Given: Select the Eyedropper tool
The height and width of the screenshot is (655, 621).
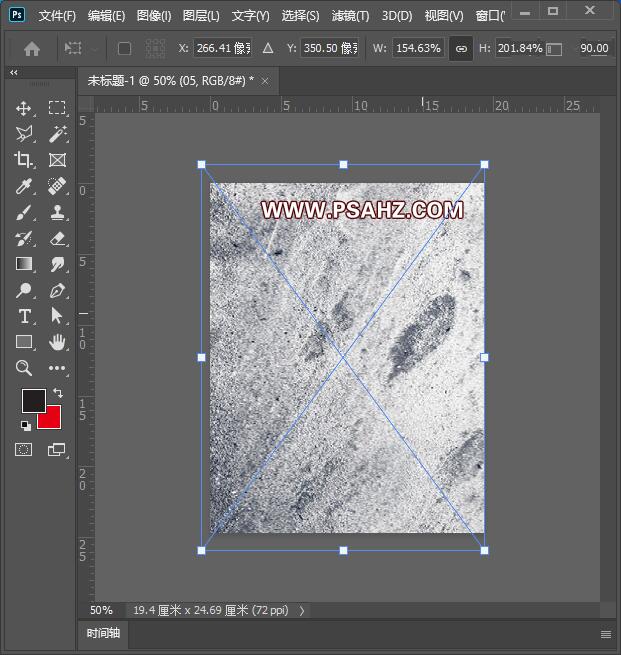Looking at the screenshot, I should (23, 186).
